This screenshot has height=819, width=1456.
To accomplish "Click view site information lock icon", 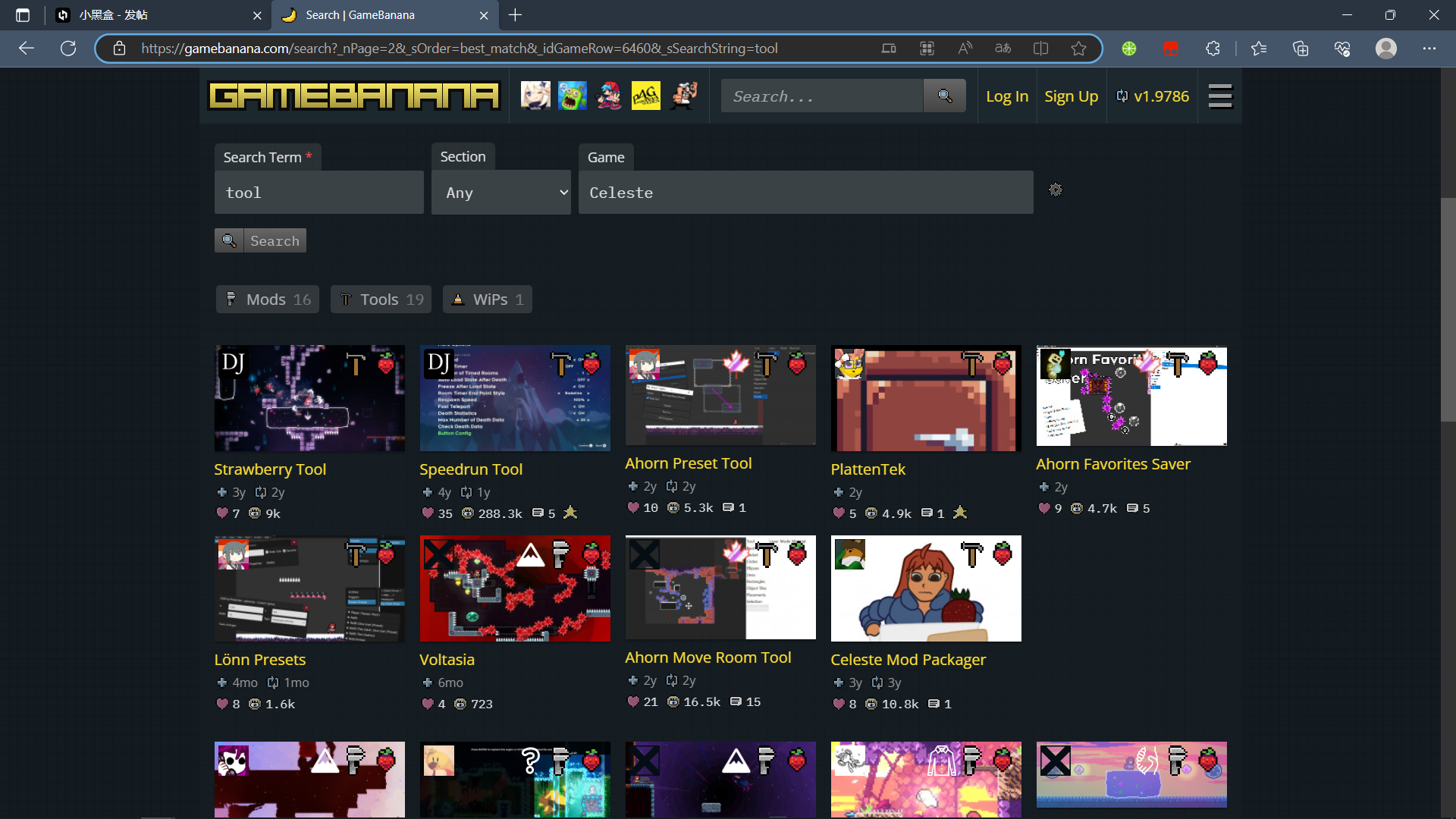I will coord(119,49).
